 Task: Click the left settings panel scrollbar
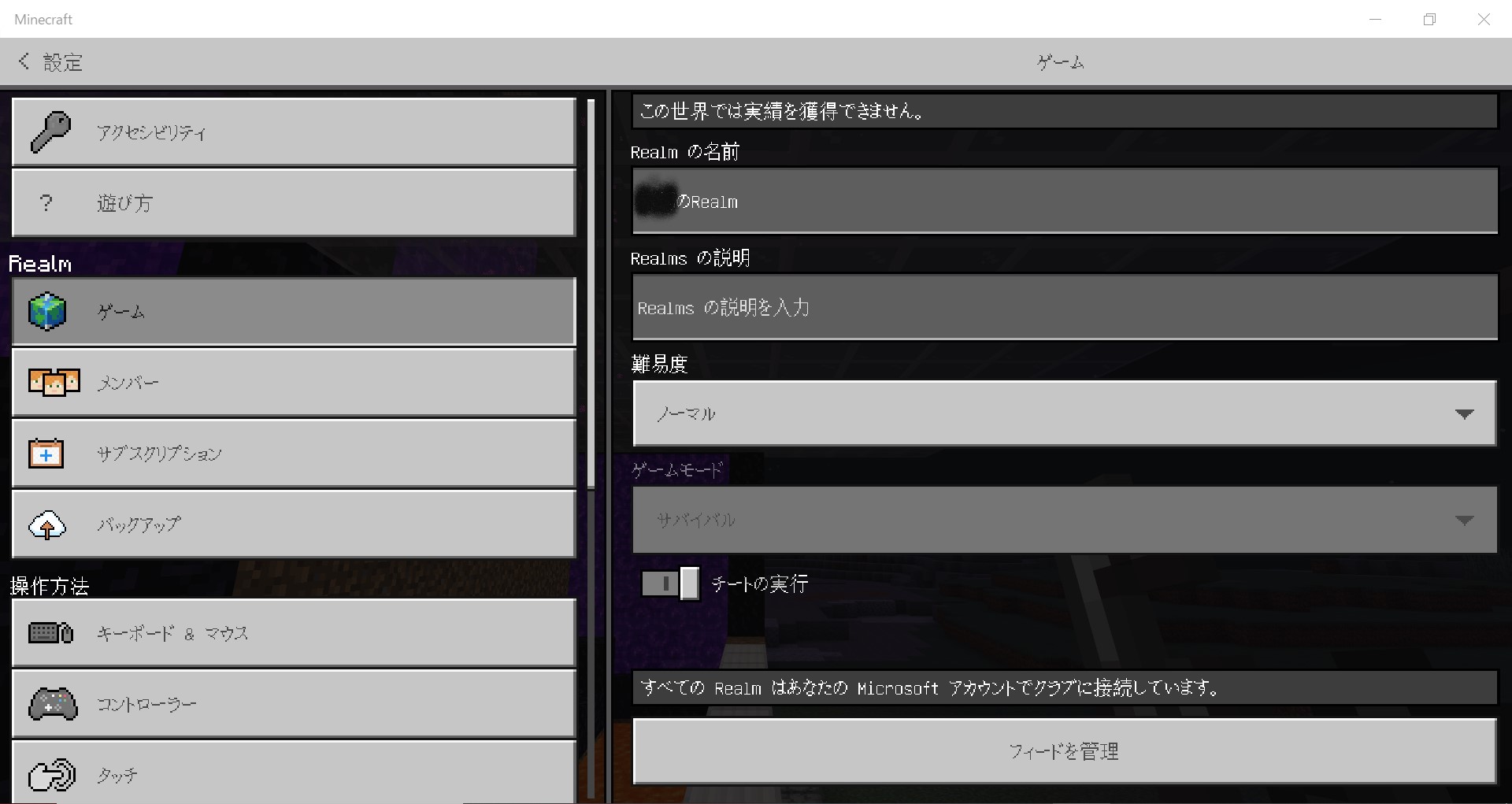pyautogui.click(x=591, y=291)
